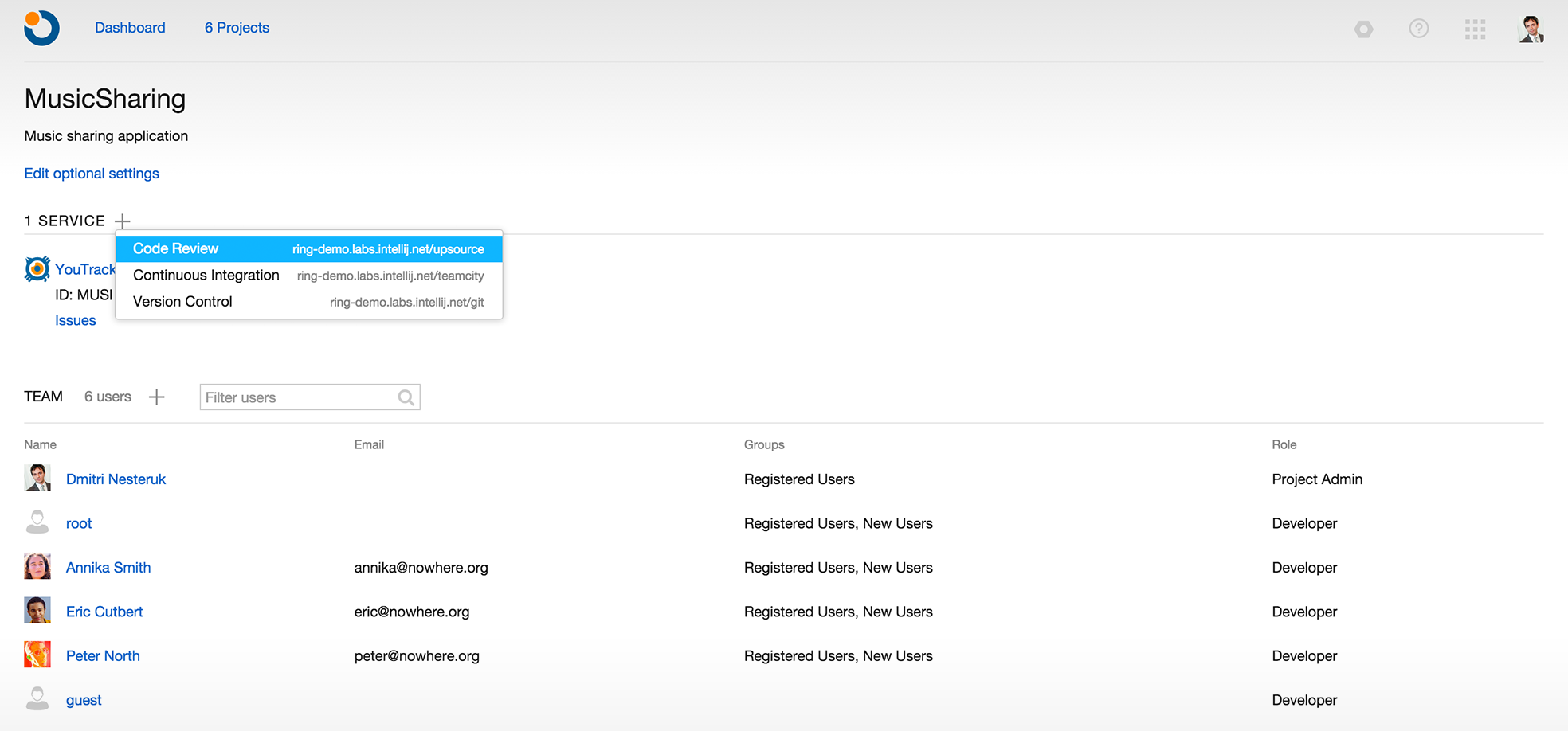Screen dimensions: 1568x731
Task: Click the Project Admin role cell
Action: click(x=1317, y=479)
